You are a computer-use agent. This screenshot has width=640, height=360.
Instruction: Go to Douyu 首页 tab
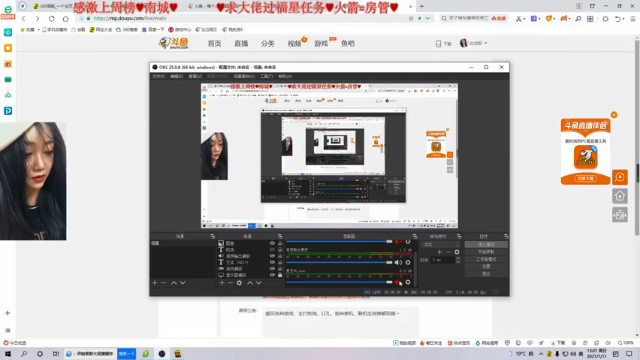click(x=214, y=43)
